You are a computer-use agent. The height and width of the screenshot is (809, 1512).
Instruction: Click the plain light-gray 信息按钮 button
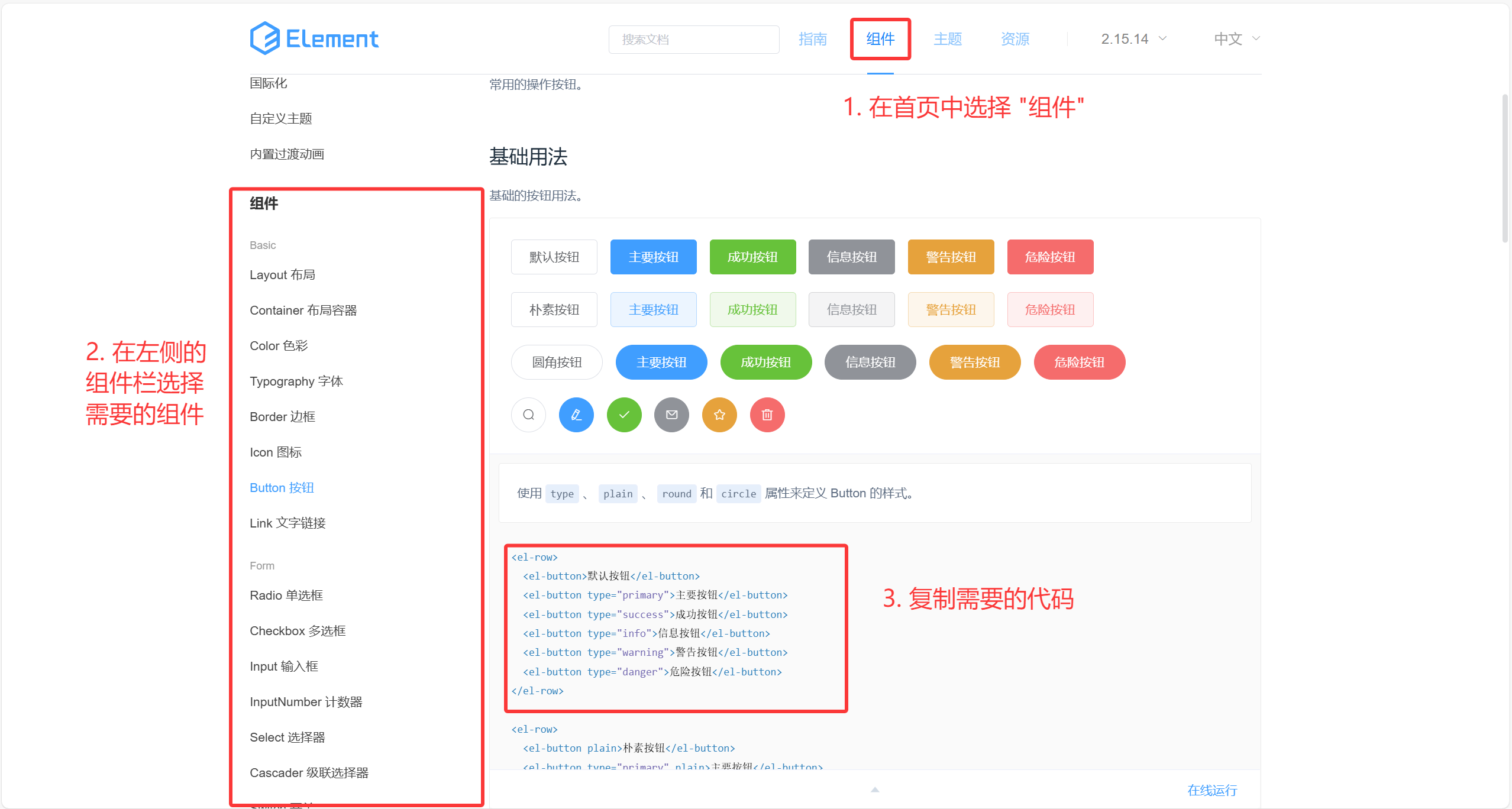pyautogui.click(x=852, y=309)
